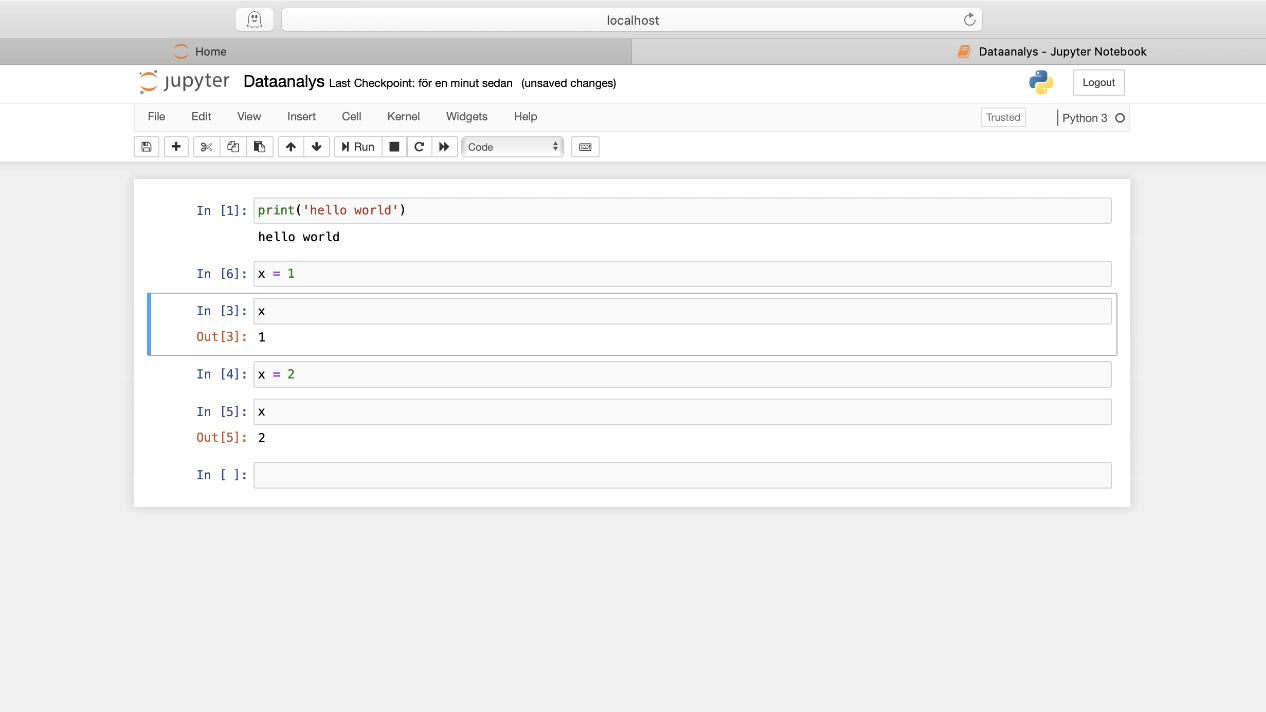The height and width of the screenshot is (712, 1266).
Task: Restart the kernel with the circular arrow icon
Action: (419, 147)
